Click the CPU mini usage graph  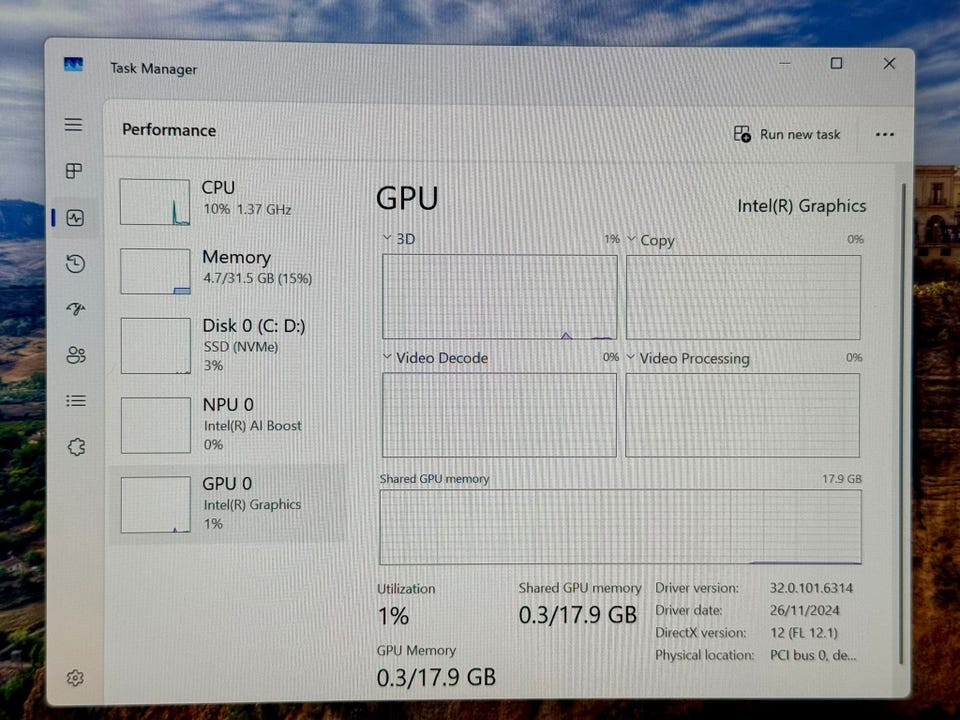click(x=155, y=202)
